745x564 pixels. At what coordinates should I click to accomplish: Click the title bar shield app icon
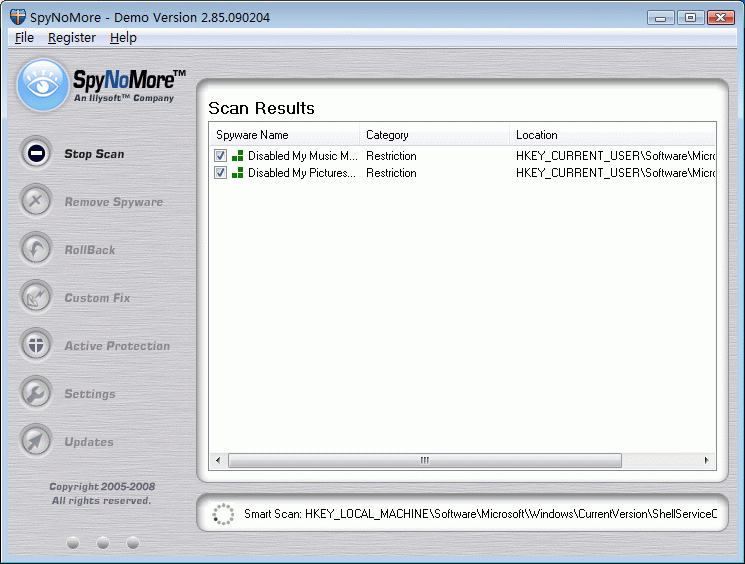[x=18, y=17]
